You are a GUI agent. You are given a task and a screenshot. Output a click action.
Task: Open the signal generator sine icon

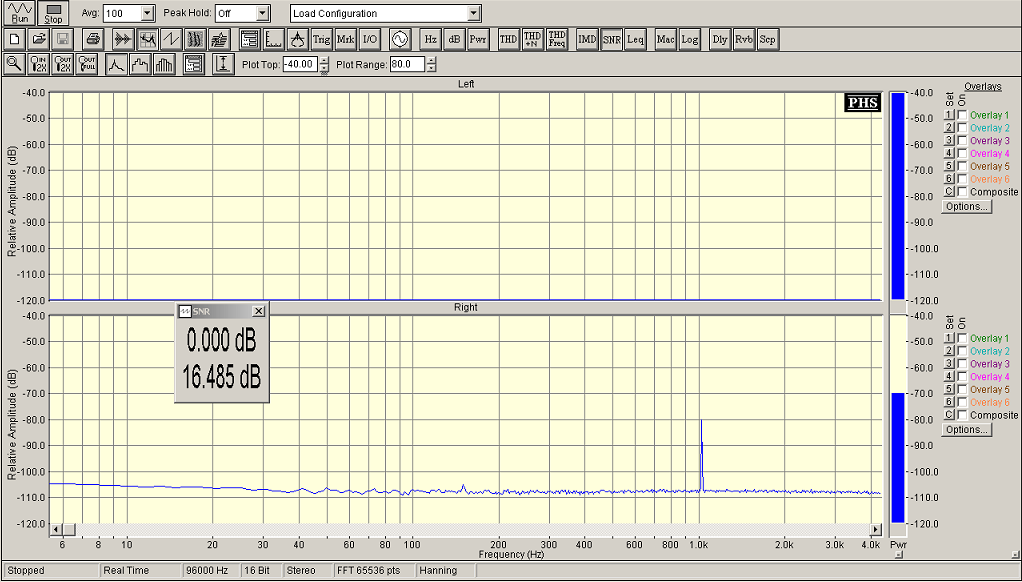(x=400, y=39)
